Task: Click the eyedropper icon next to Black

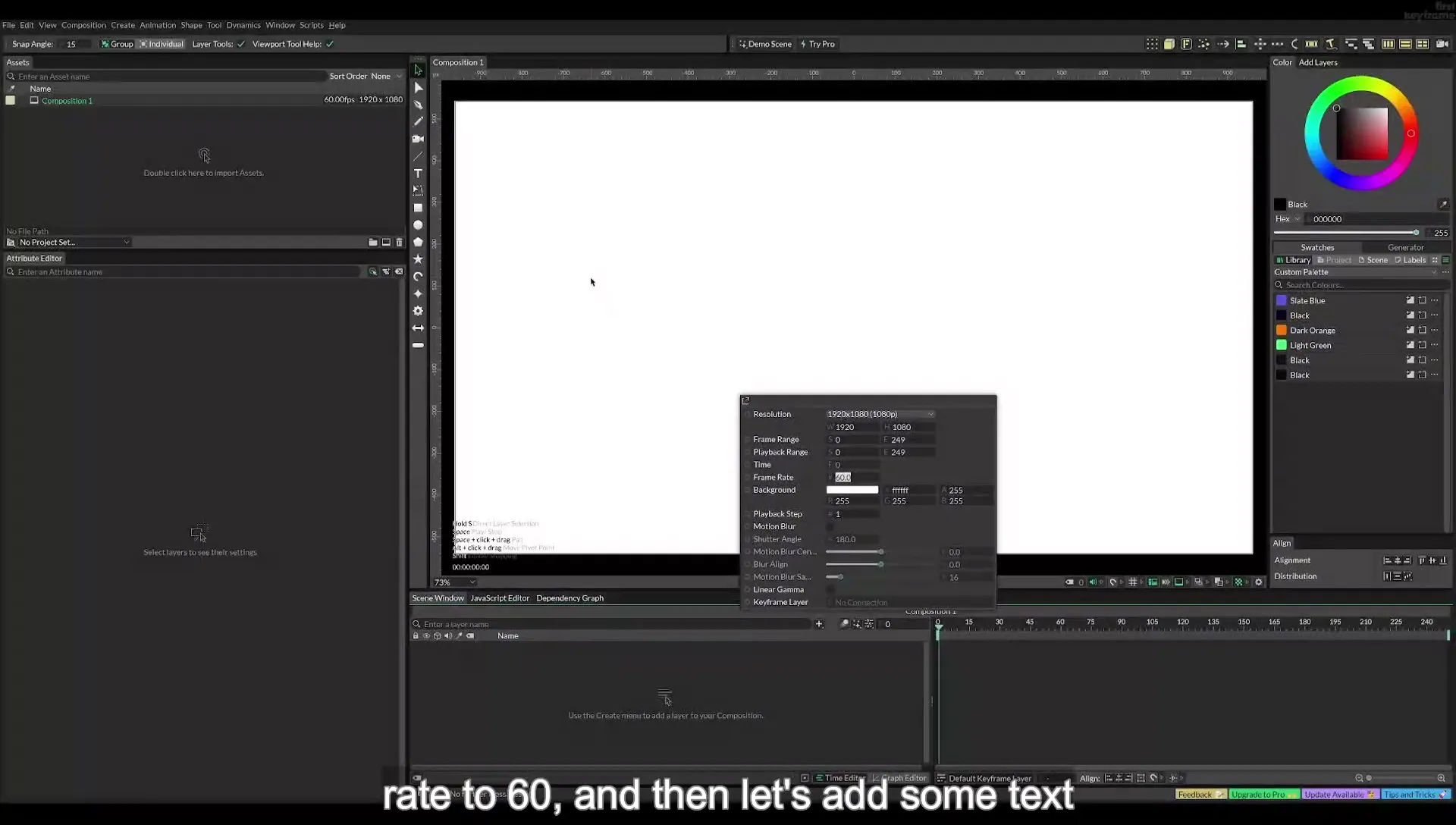Action: 1443,204
